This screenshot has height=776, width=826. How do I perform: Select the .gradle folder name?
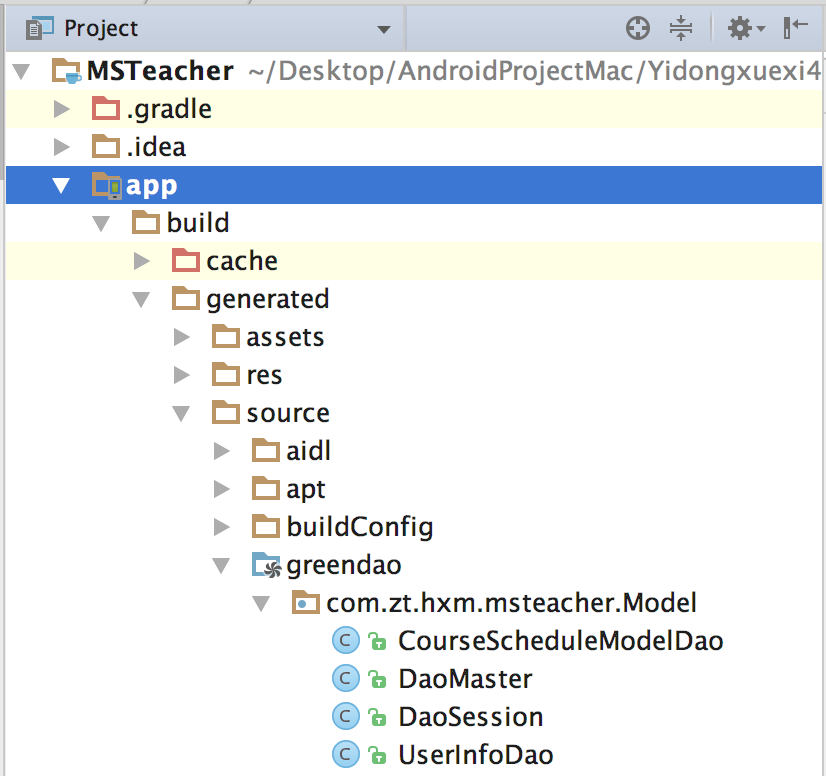(169, 110)
